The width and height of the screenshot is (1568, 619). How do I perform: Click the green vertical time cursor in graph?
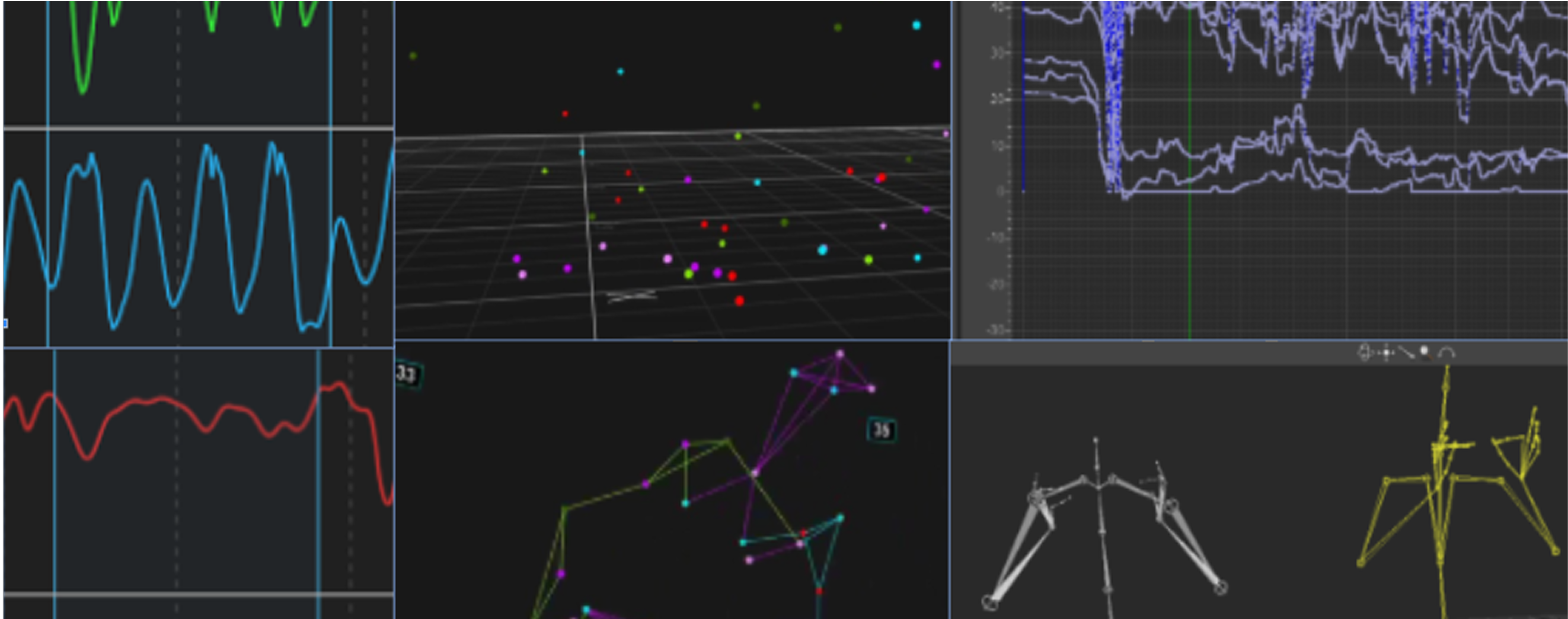coord(1190,243)
